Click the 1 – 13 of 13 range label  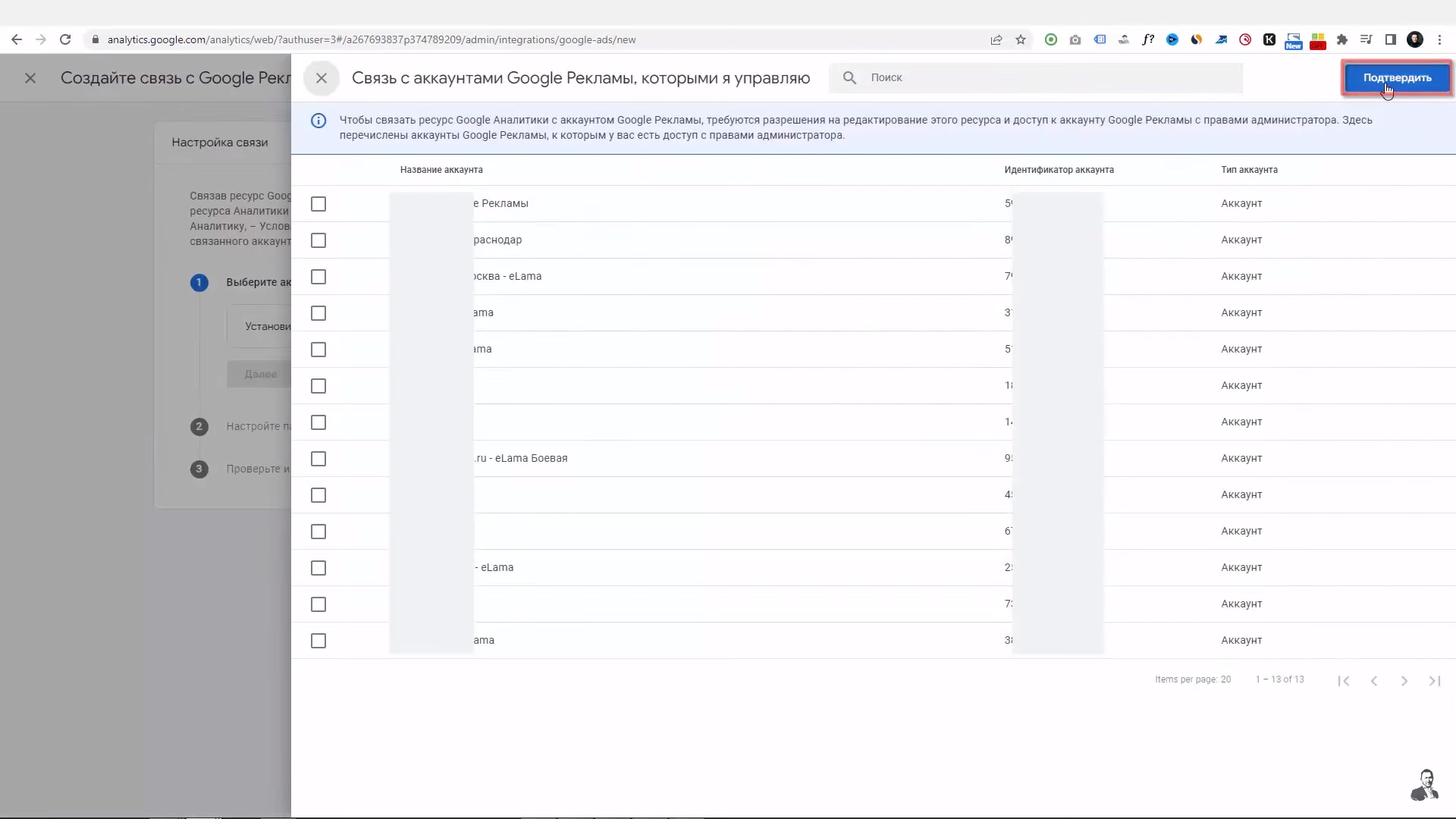point(1280,679)
